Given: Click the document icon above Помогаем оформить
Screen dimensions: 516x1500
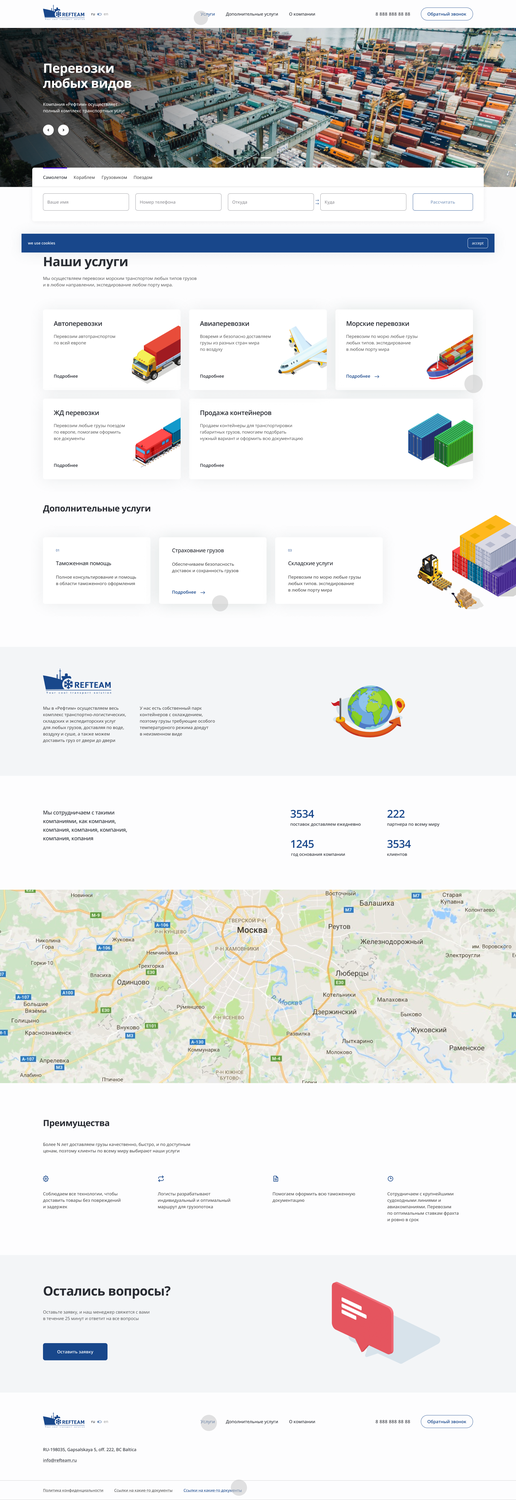Looking at the screenshot, I should [276, 1178].
